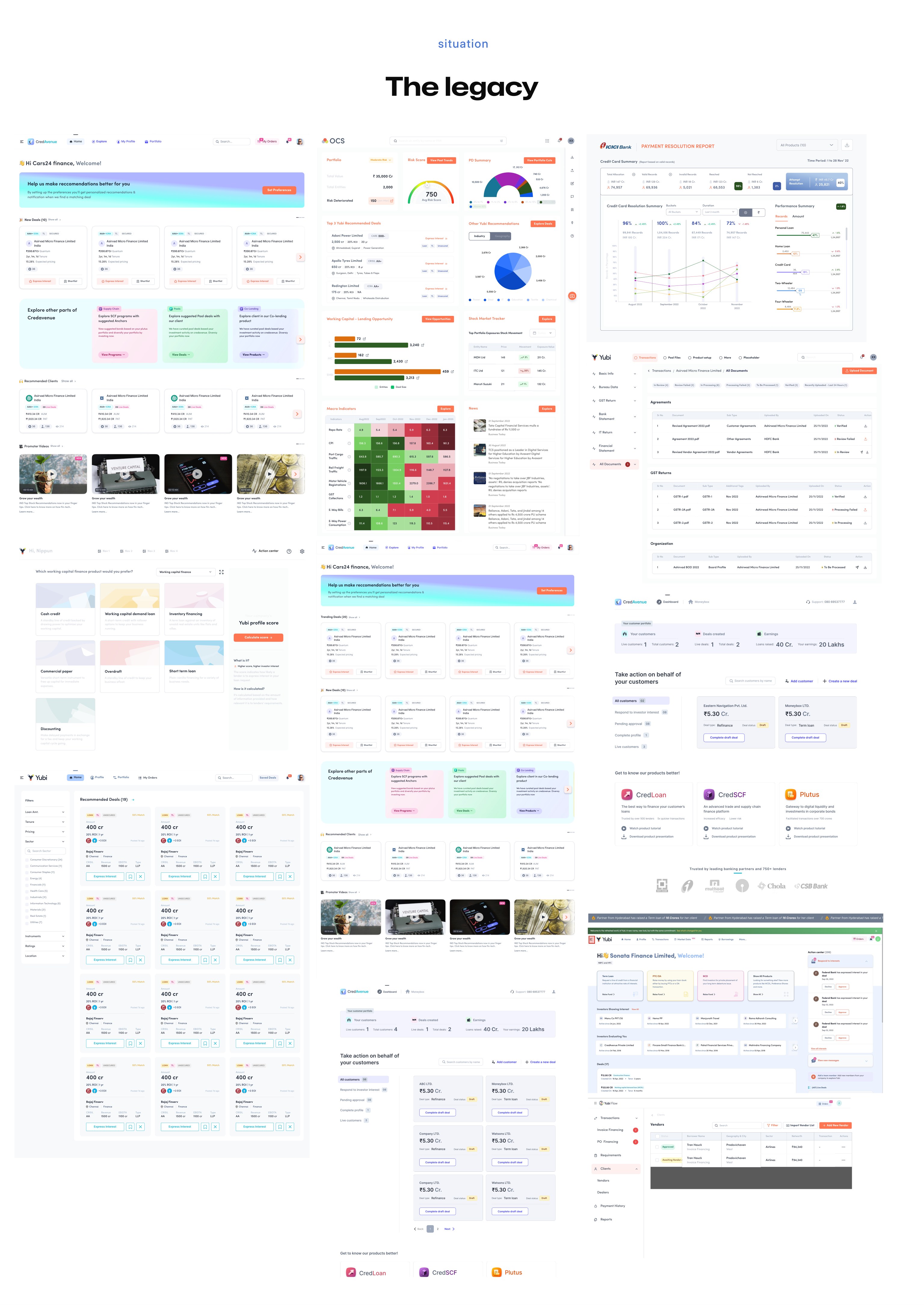The image size is (924, 1305).
Task: Open the Pool Files tab
Action: point(672,357)
